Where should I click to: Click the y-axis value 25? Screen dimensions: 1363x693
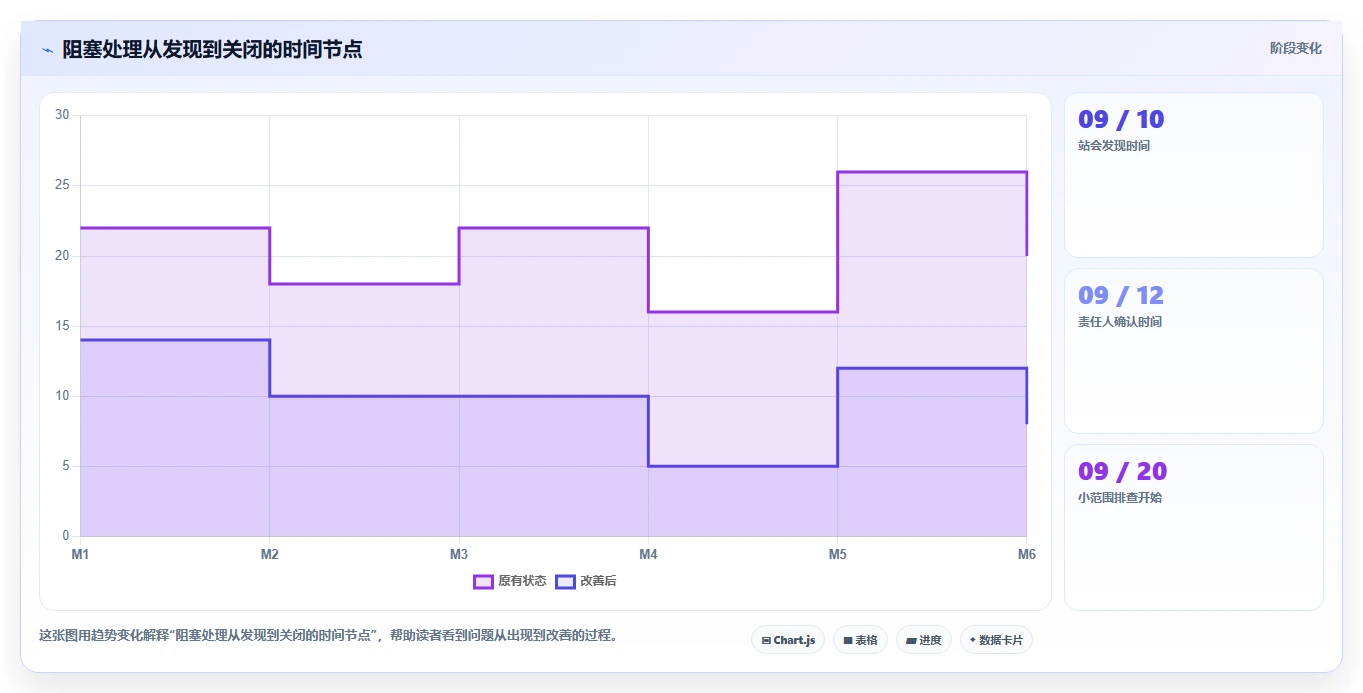[62, 185]
